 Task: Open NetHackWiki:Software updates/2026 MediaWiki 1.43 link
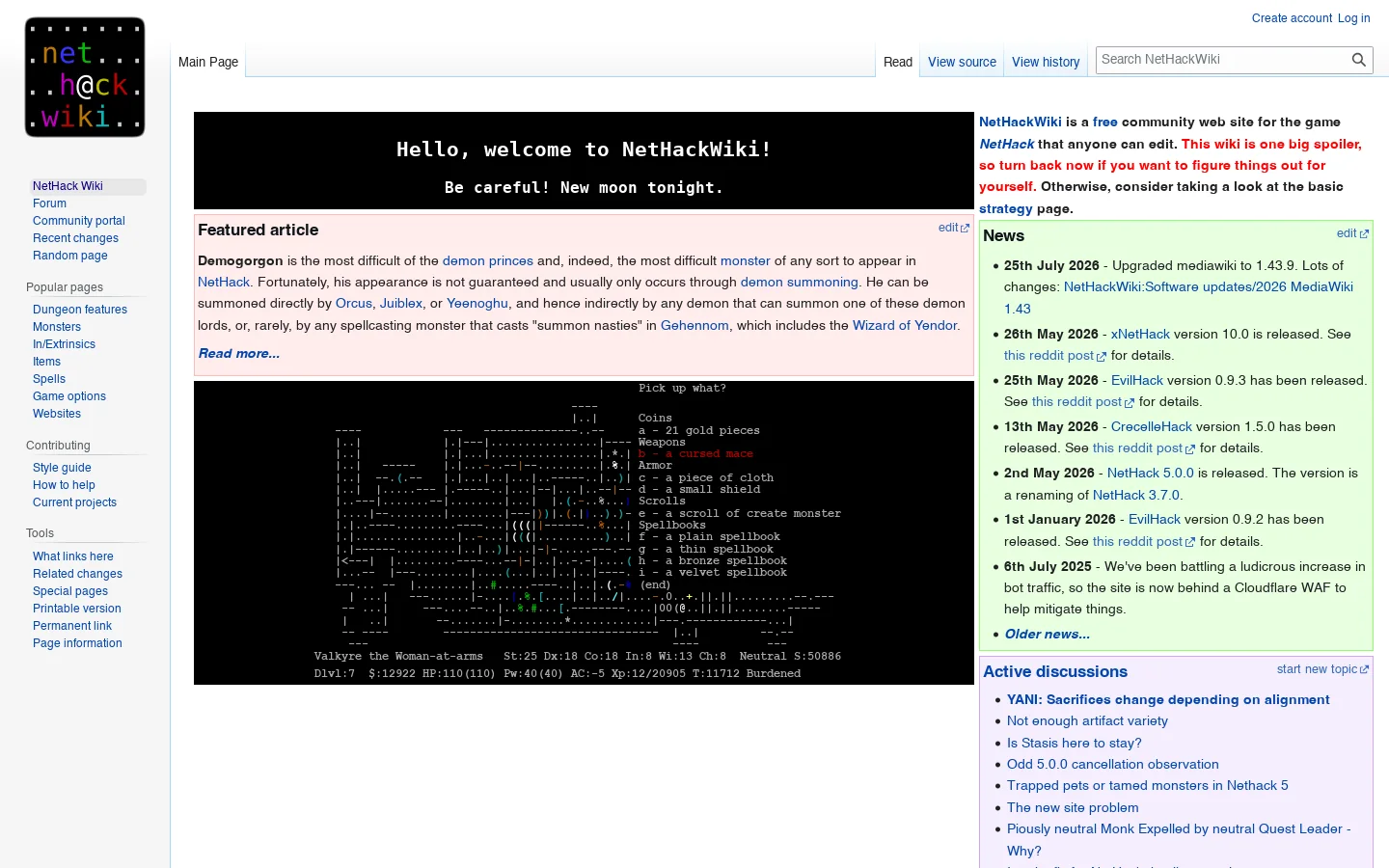[x=1179, y=297]
